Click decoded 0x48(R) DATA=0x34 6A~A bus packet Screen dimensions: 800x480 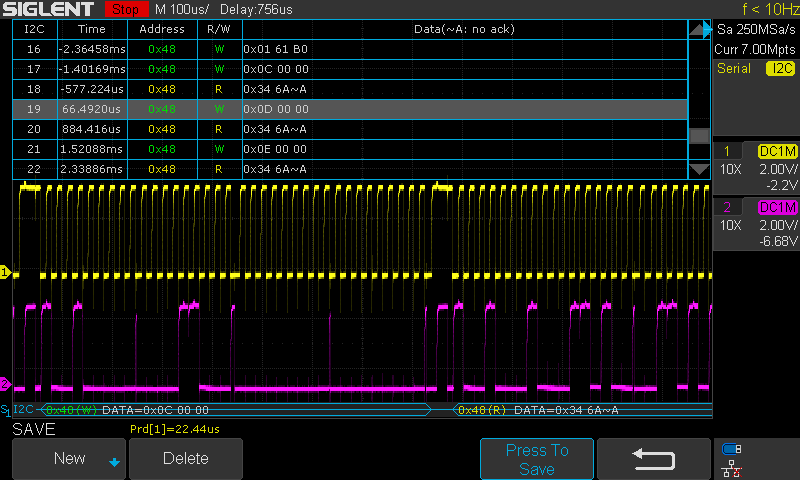coord(583,410)
